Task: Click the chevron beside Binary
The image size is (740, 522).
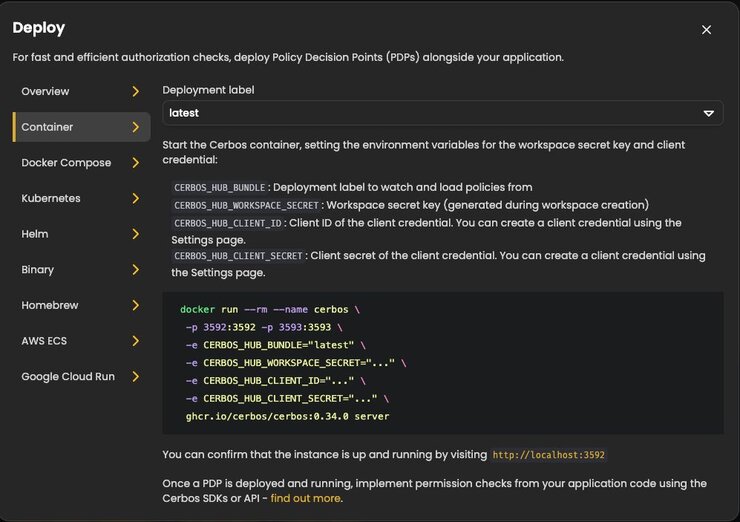Action: click(136, 269)
